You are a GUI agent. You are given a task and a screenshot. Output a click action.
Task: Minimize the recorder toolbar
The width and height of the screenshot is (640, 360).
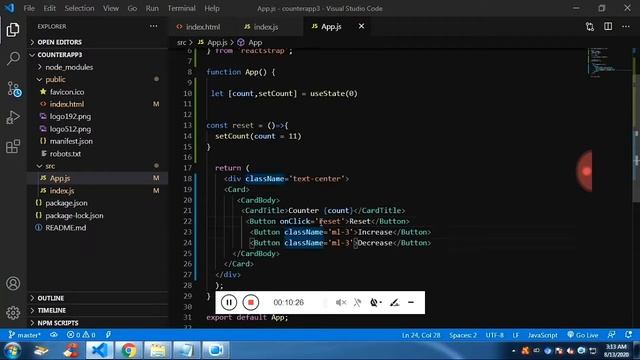coord(411,302)
